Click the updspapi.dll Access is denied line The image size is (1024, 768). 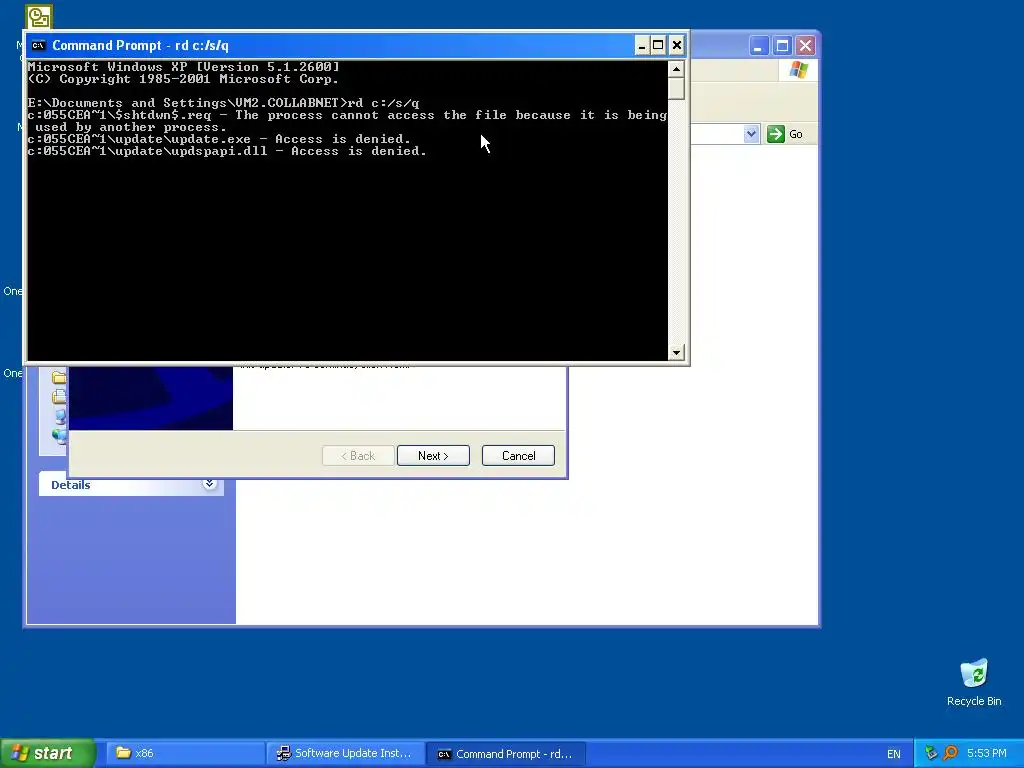tap(227, 151)
